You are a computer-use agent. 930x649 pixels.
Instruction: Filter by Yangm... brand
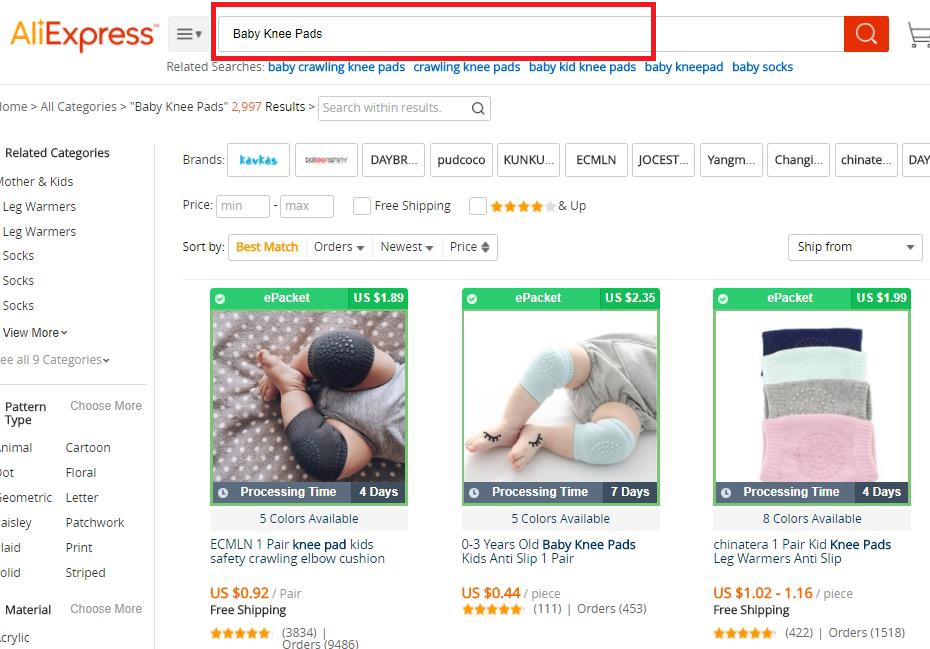click(731, 160)
